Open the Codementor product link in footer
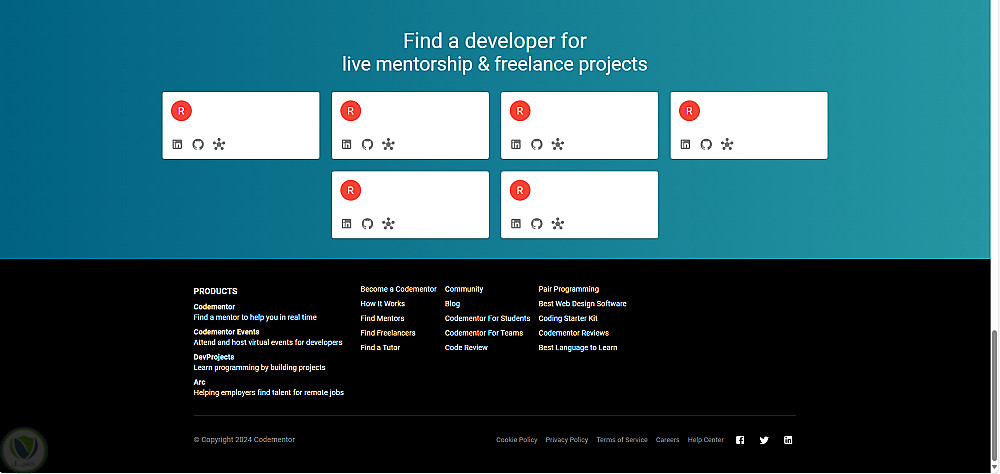The image size is (1000, 474). (x=214, y=307)
